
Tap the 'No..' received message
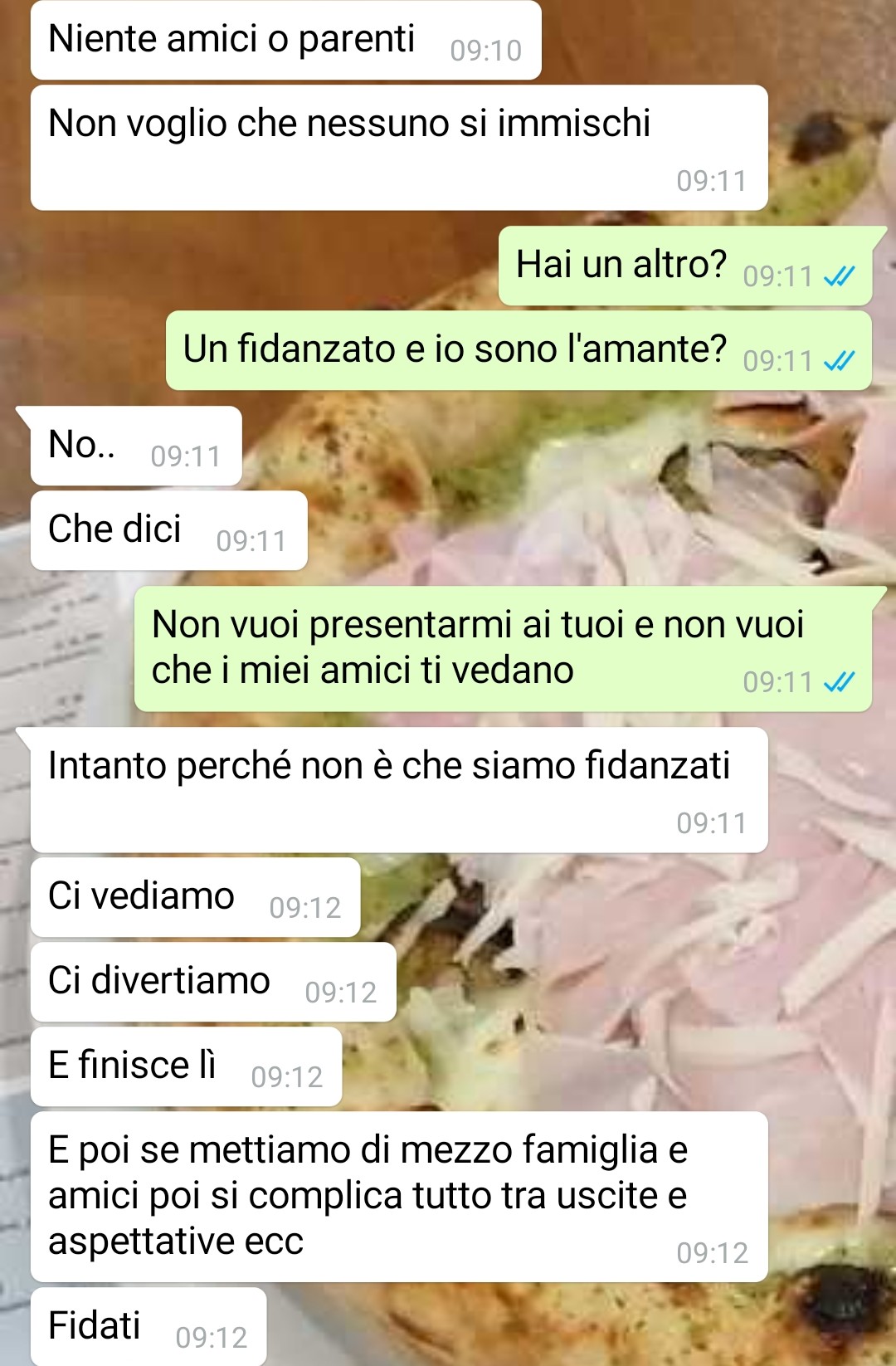[x=136, y=446]
